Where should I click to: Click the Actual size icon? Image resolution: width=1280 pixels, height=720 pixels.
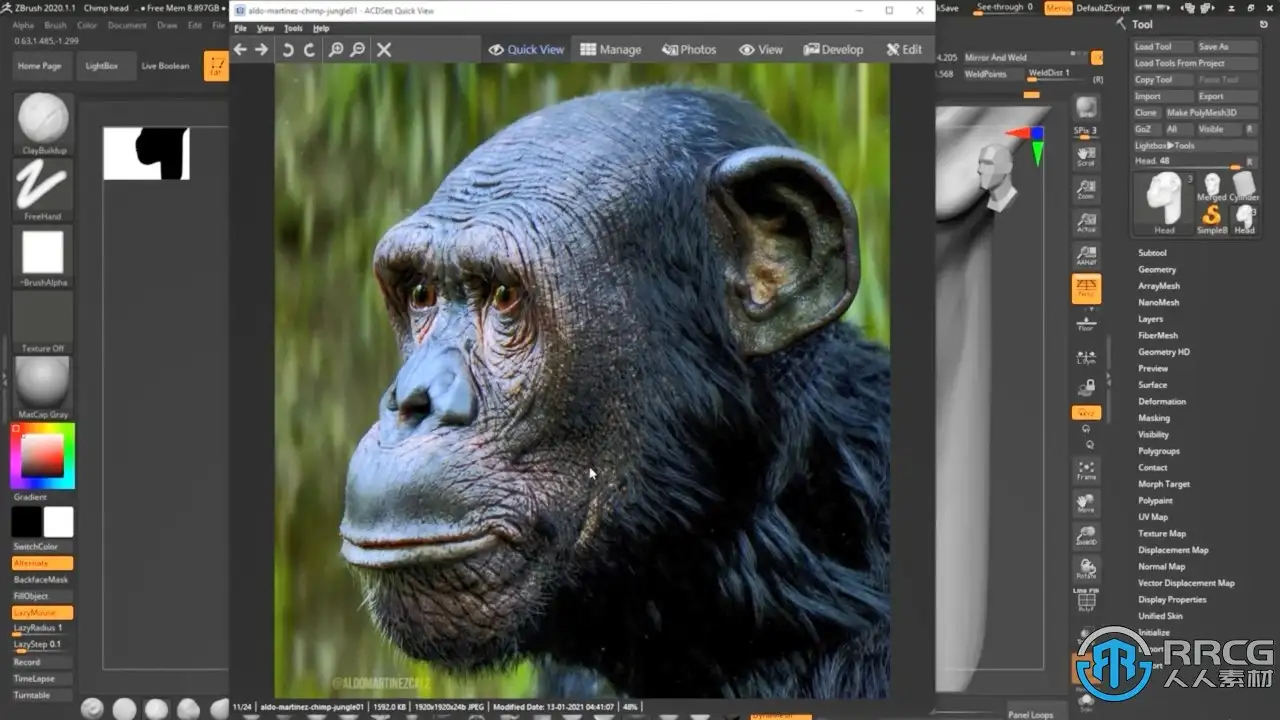1086,222
